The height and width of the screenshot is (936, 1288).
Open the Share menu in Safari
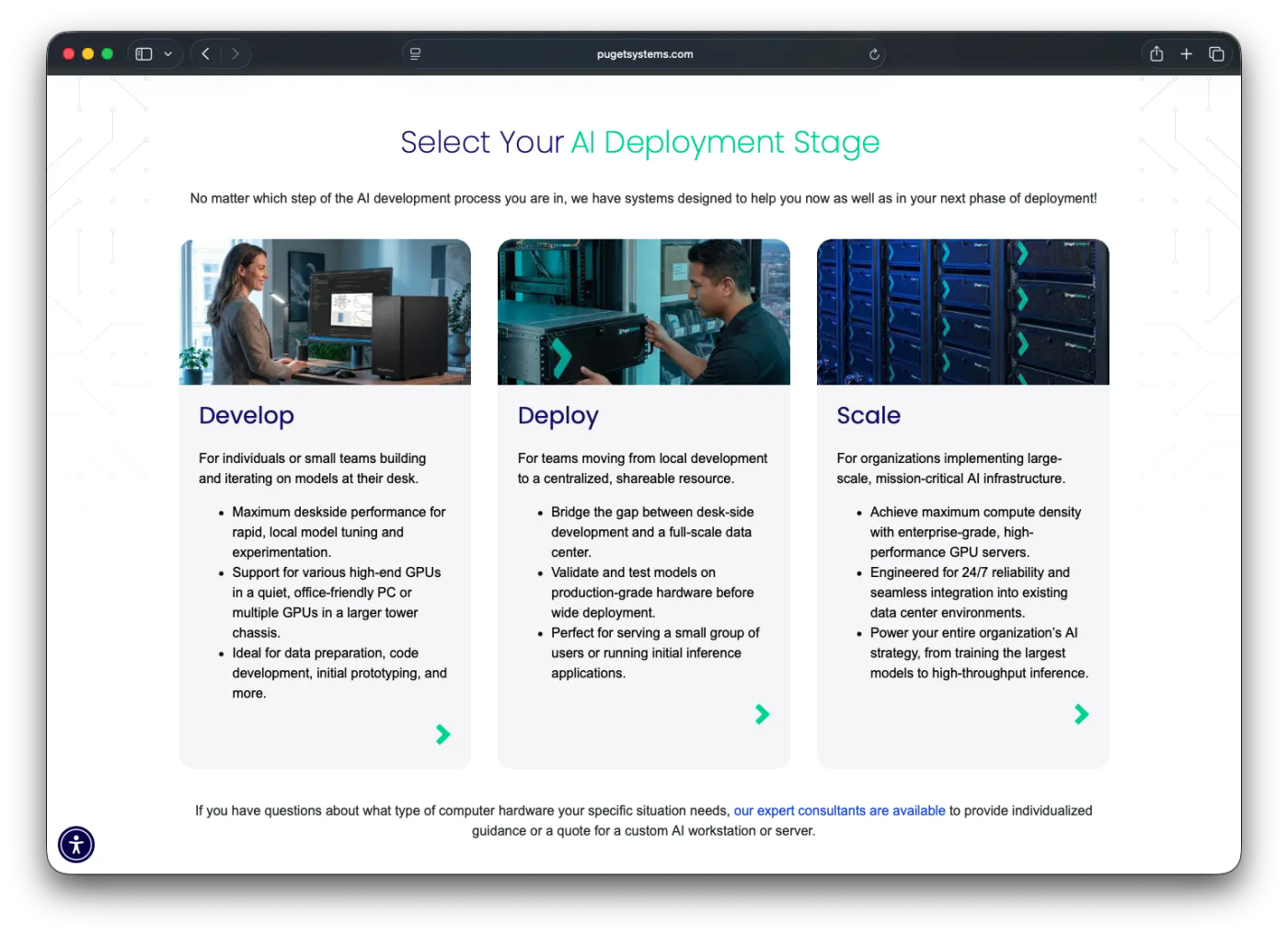1156,54
